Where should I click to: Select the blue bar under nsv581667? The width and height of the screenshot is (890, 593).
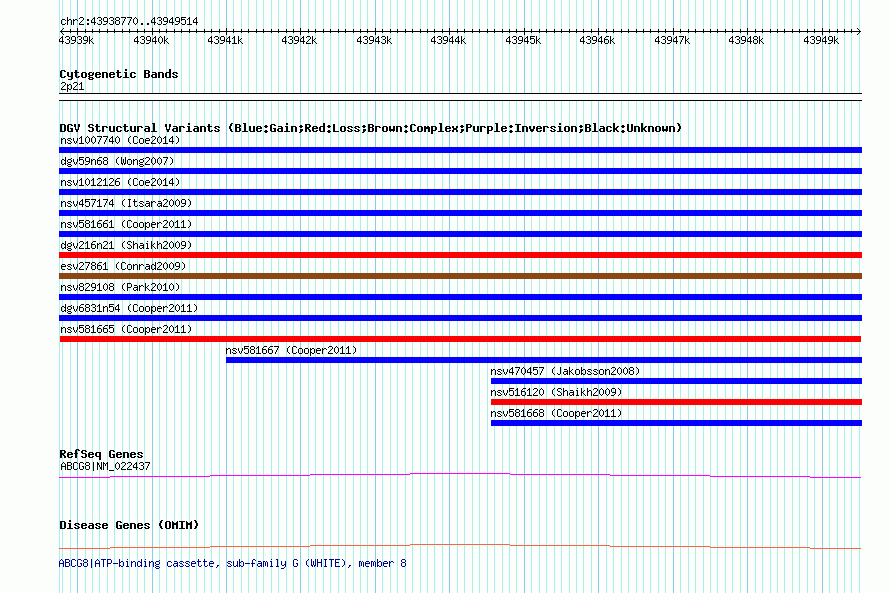(544, 360)
